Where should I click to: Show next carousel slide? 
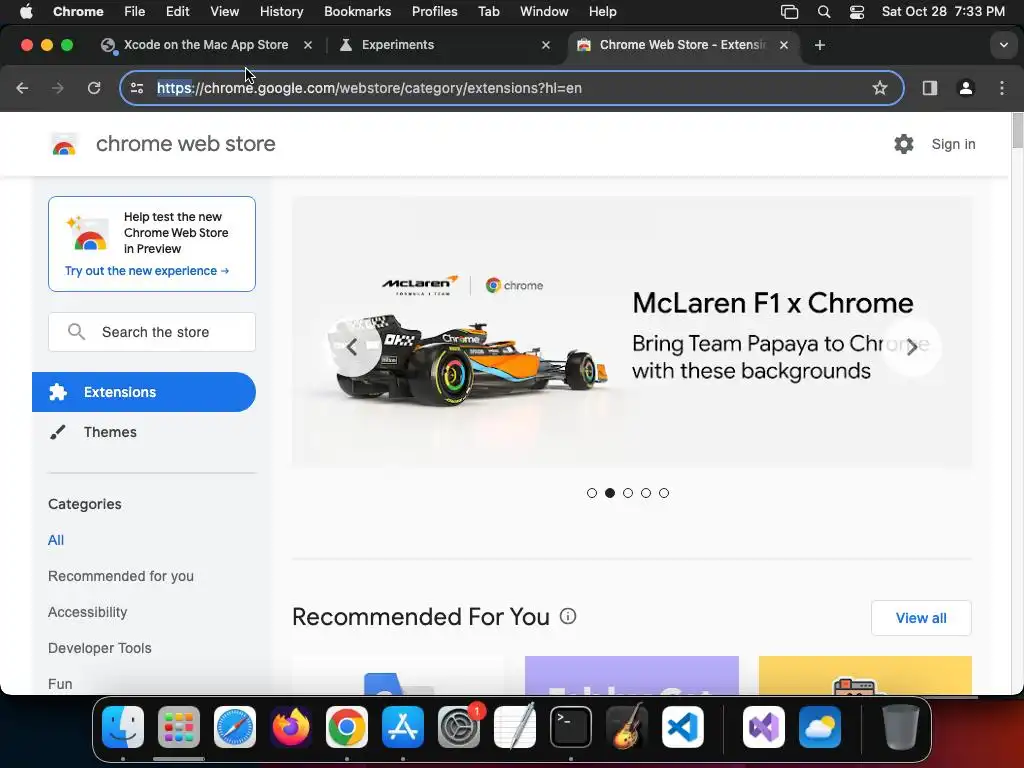coord(912,347)
